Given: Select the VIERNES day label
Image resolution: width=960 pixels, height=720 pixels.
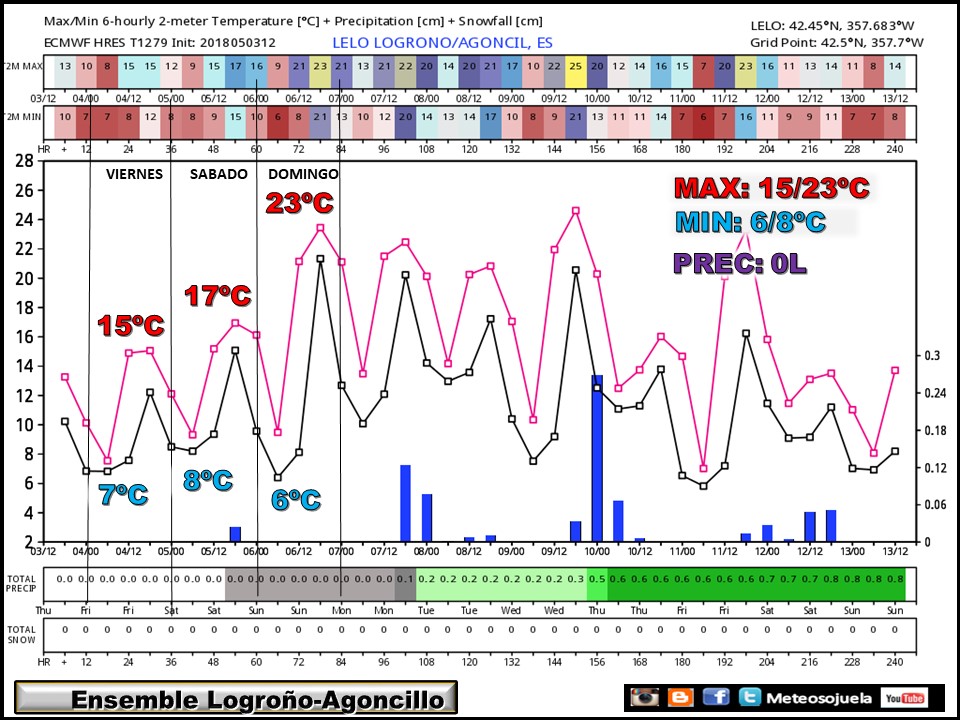Looking at the screenshot, I should 134,174.
